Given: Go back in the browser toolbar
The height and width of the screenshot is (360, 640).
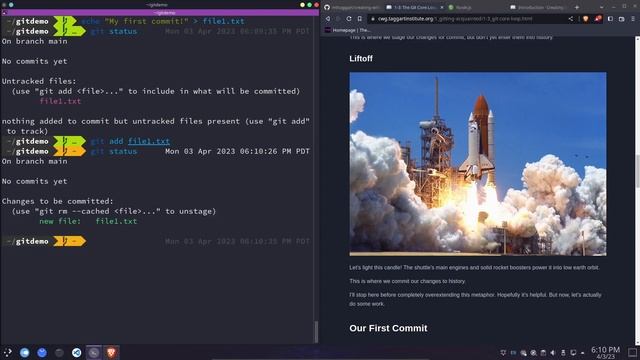Looking at the screenshot, I should (327, 19).
